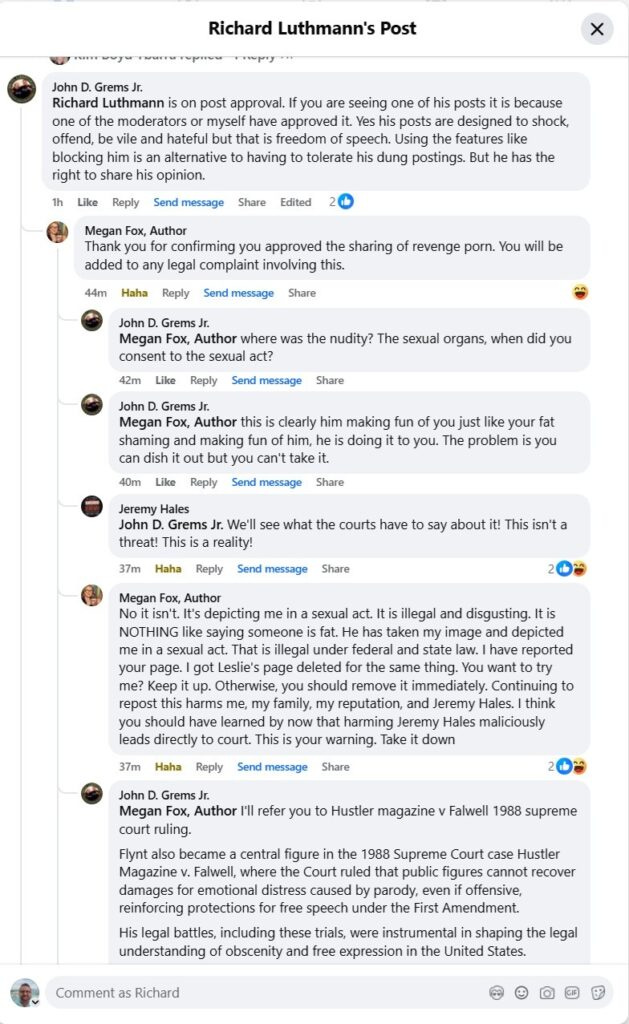Attach a photo with the camera icon

click(548, 992)
